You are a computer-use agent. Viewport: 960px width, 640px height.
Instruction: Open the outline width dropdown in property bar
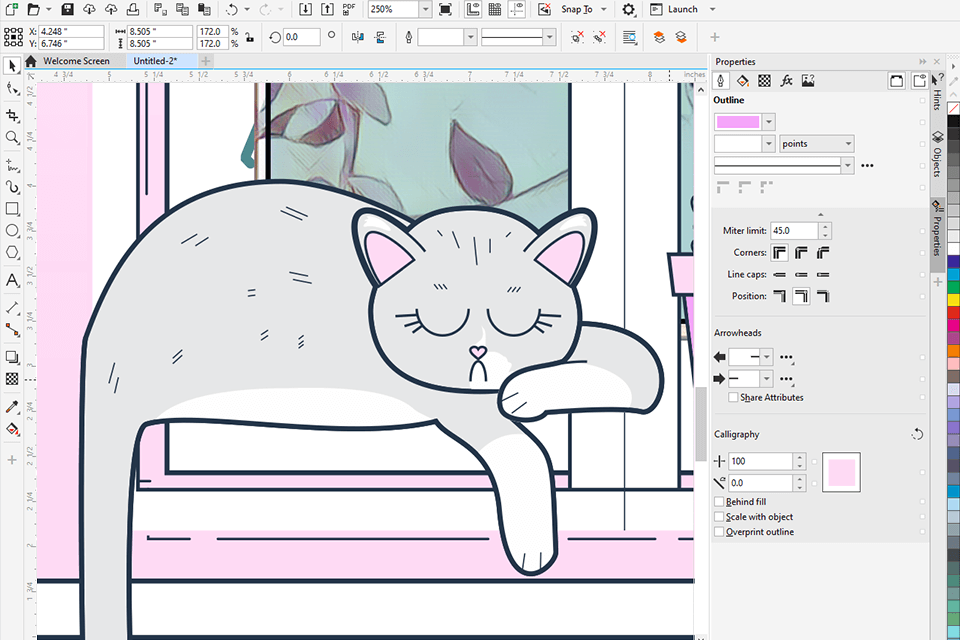click(470, 37)
